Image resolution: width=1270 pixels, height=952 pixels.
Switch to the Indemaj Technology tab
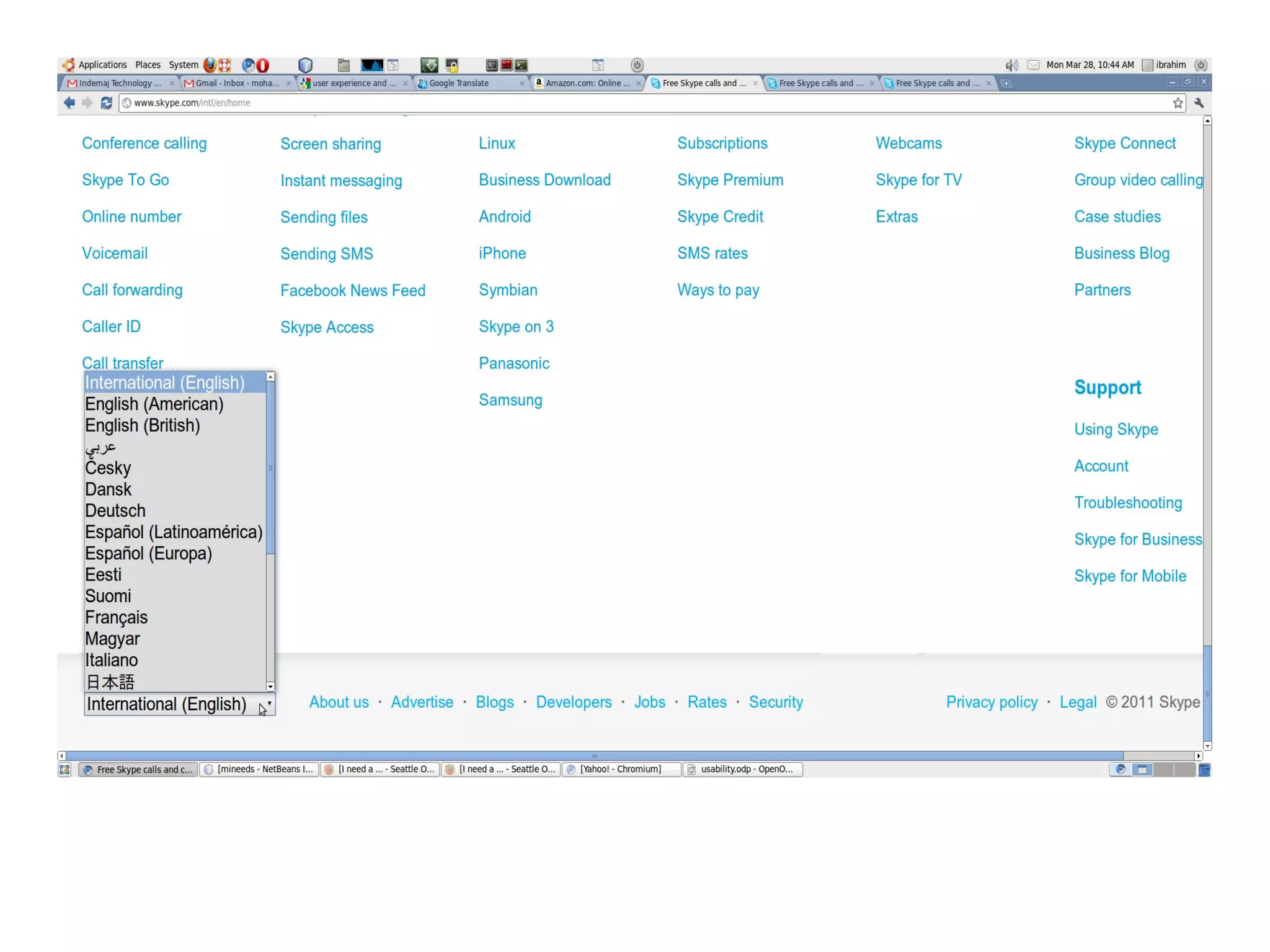pyautogui.click(x=119, y=83)
